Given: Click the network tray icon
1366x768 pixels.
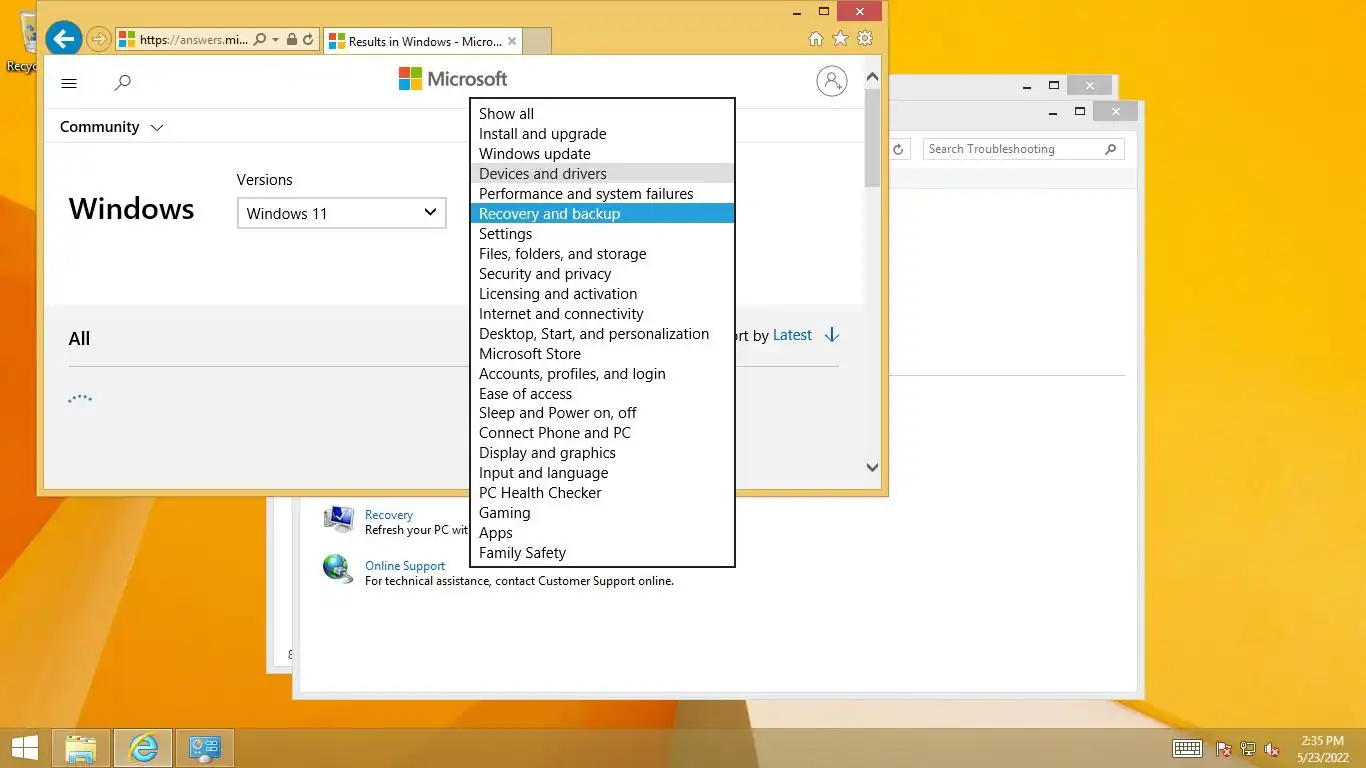Looking at the screenshot, I should click(x=1248, y=748).
